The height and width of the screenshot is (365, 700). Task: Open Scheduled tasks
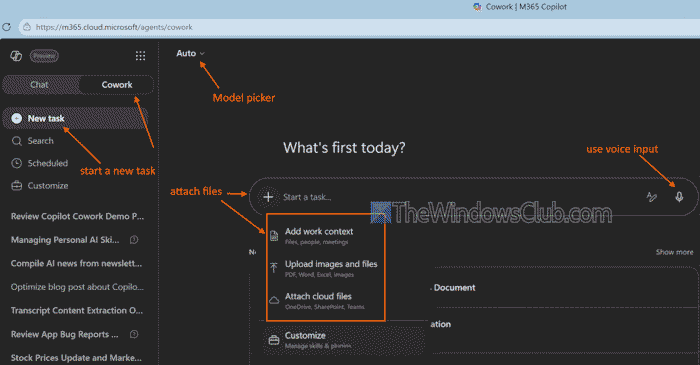pos(48,163)
